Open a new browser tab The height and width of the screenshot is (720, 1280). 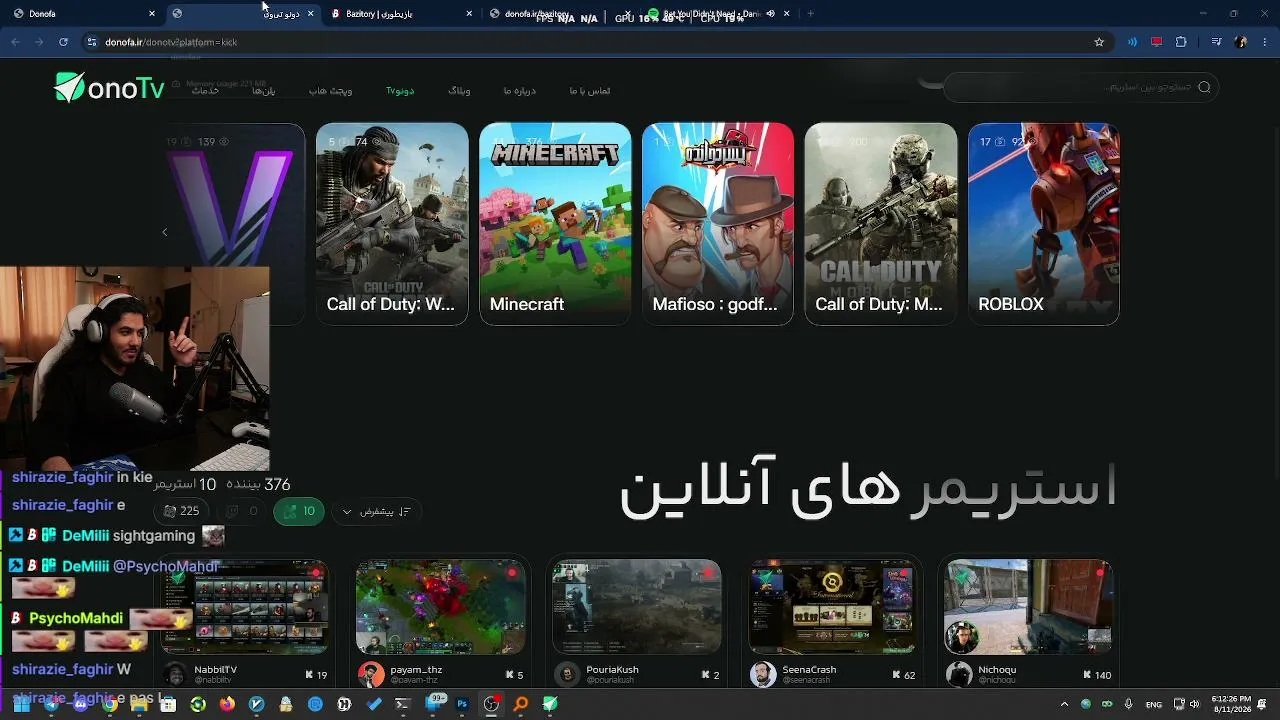tap(810, 14)
